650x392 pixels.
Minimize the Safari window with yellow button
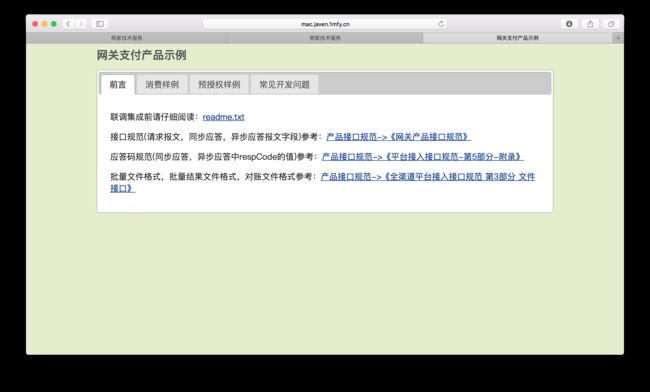[44, 24]
